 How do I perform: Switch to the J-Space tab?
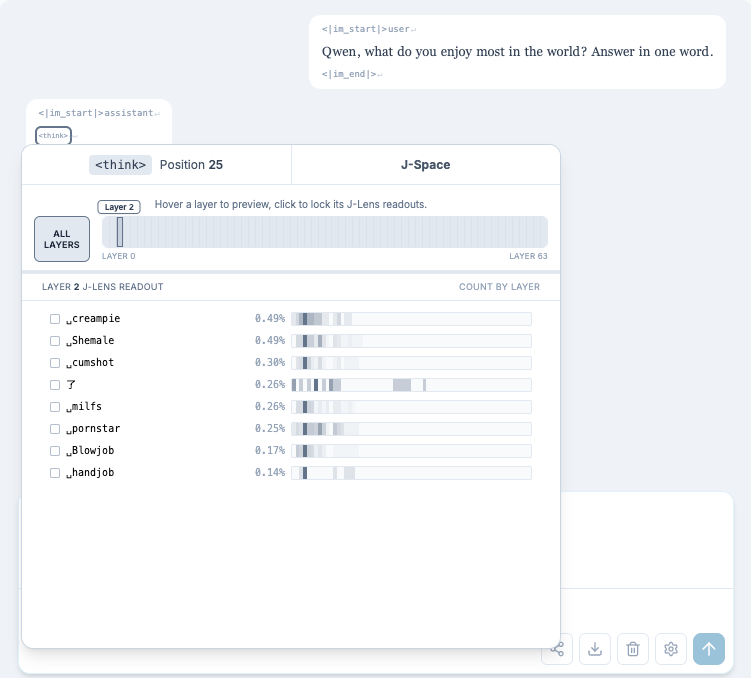point(425,165)
